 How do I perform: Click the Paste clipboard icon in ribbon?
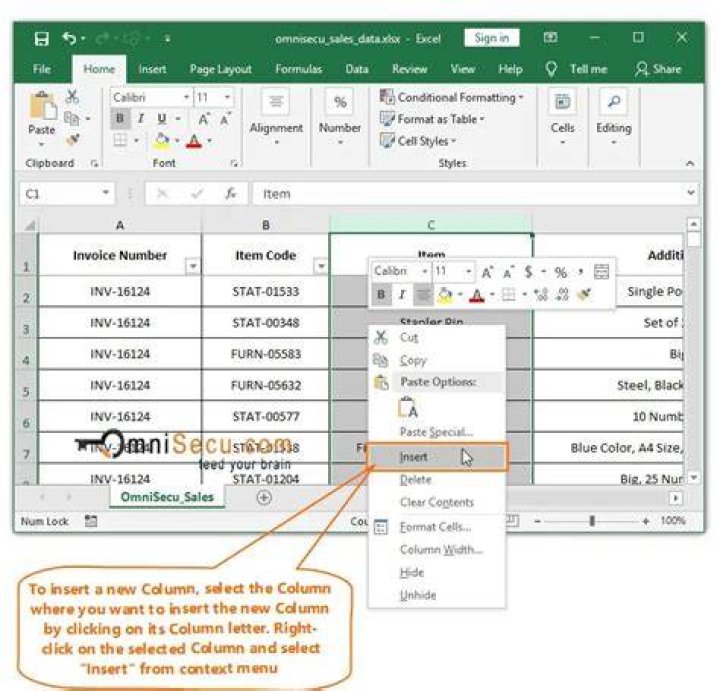(42, 105)
